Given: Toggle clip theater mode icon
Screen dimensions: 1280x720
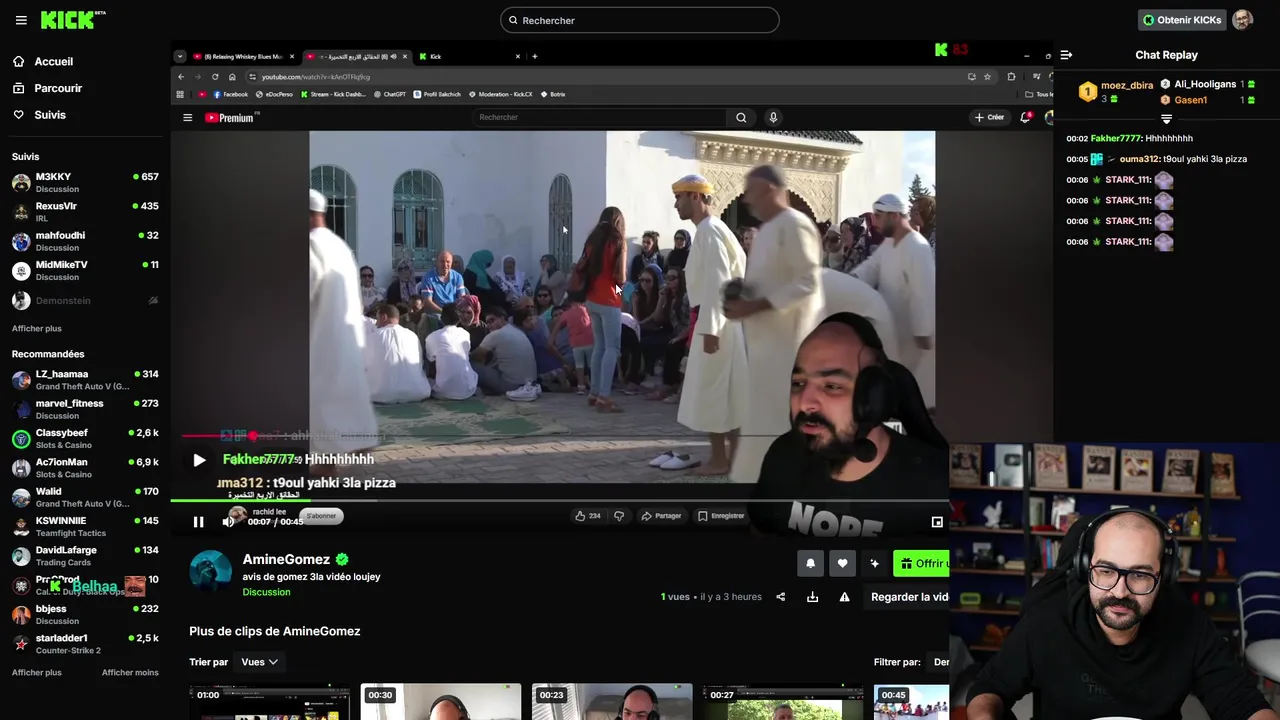Looking at the screenshot, I should (x=937, y=522).
